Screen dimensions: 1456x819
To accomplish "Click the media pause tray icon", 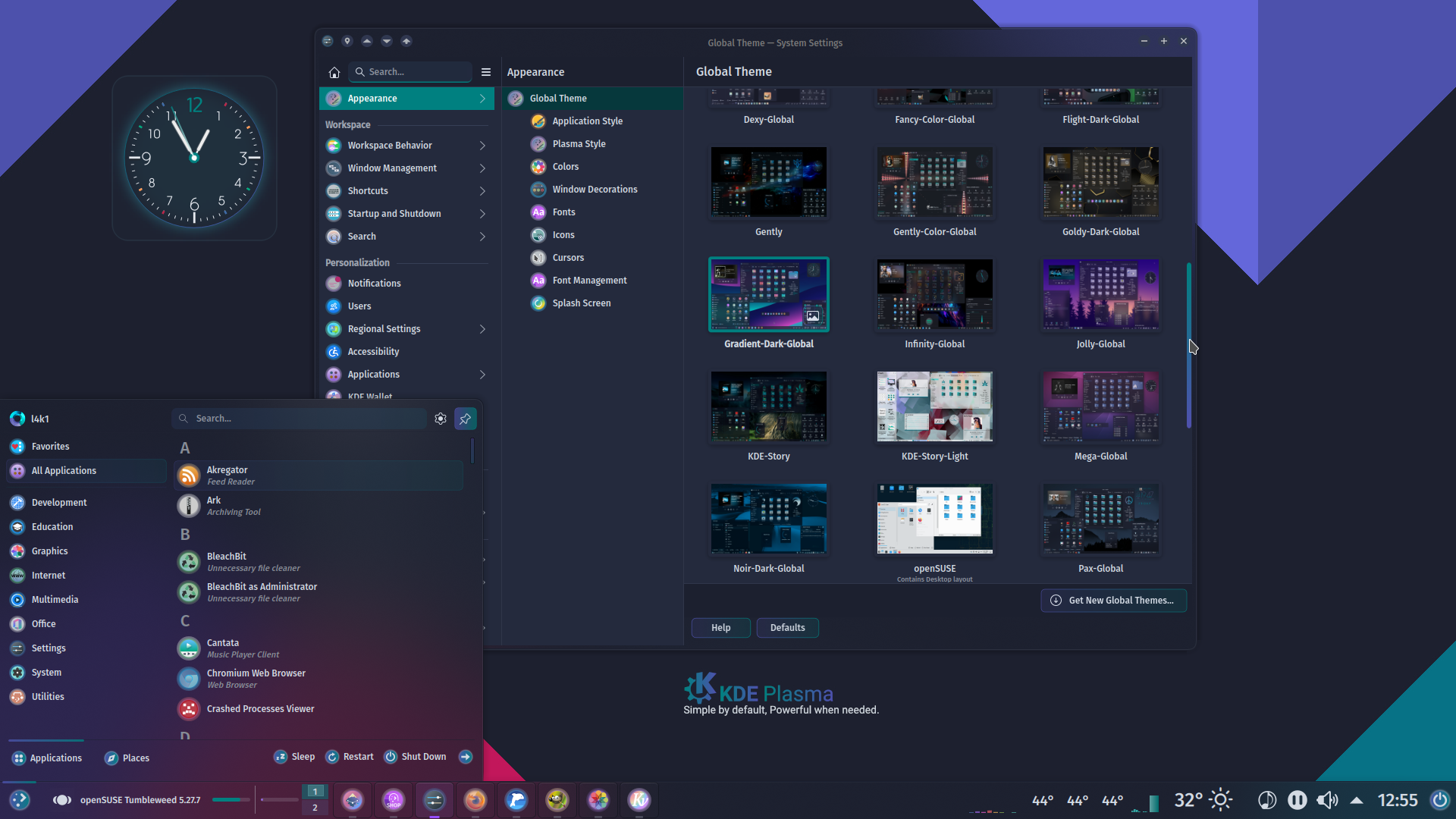I will tap(1297, 800).
